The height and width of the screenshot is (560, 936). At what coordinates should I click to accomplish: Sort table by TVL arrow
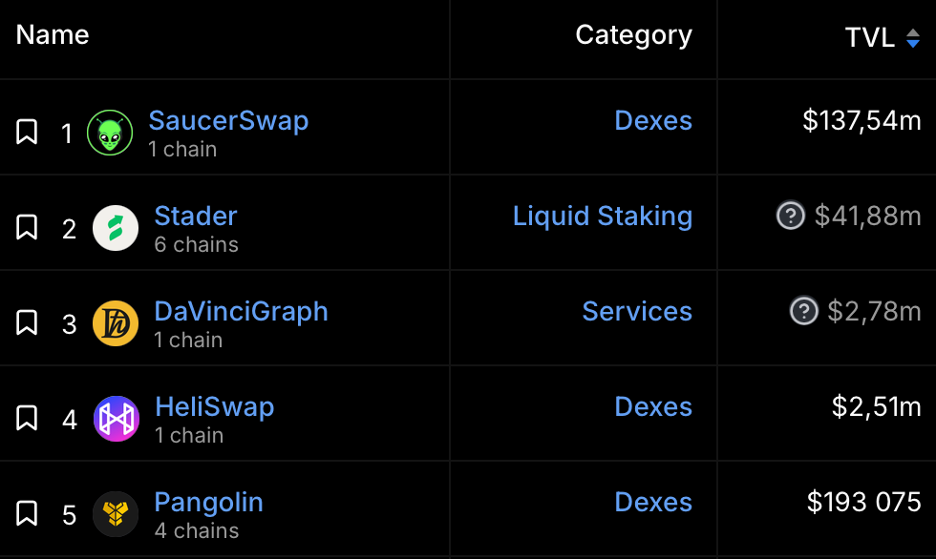[x=913, y=38]
